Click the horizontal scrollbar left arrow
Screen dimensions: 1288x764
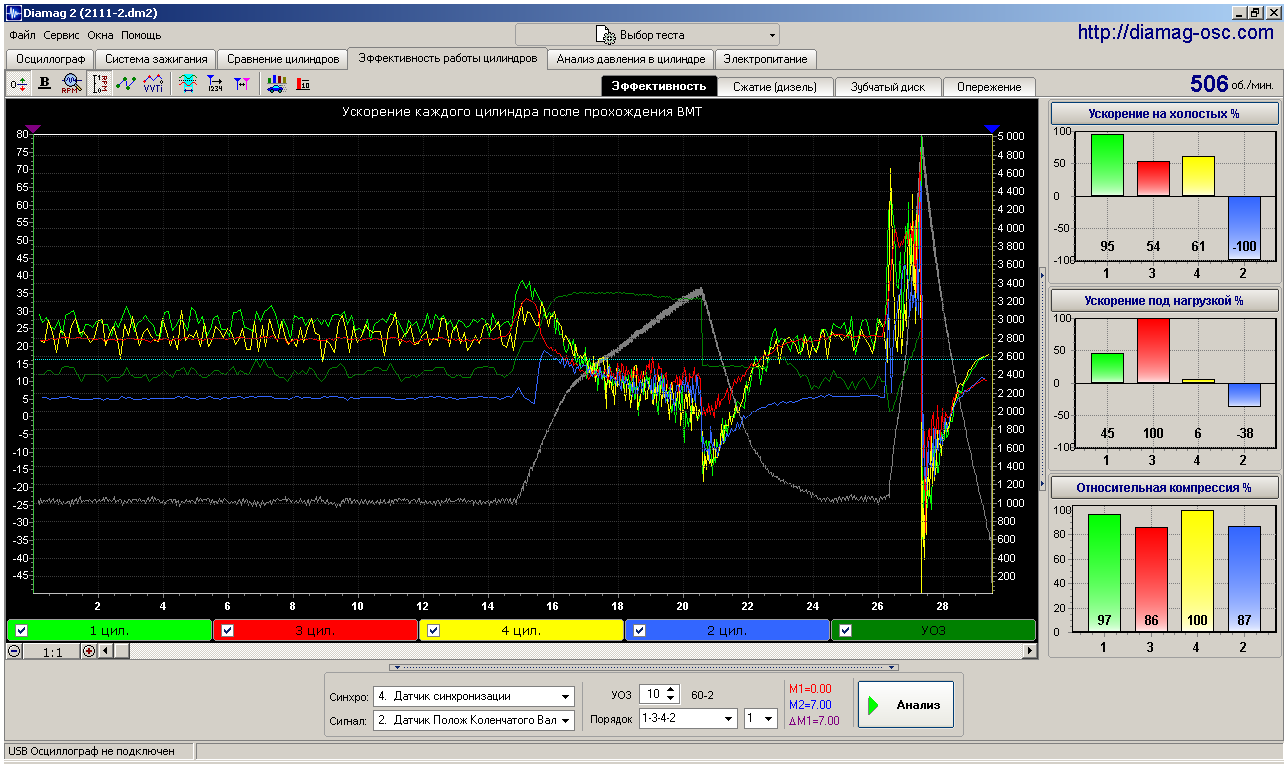pos(103,651)
